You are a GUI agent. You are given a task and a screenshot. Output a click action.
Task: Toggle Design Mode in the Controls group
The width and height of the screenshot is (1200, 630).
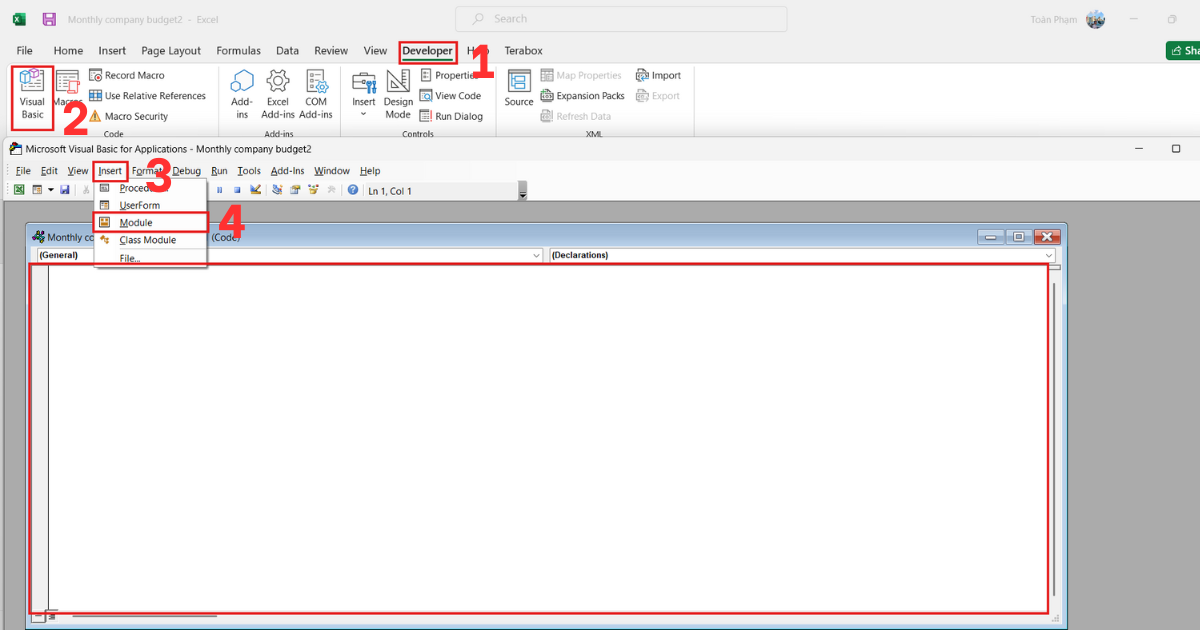(398, 95)
